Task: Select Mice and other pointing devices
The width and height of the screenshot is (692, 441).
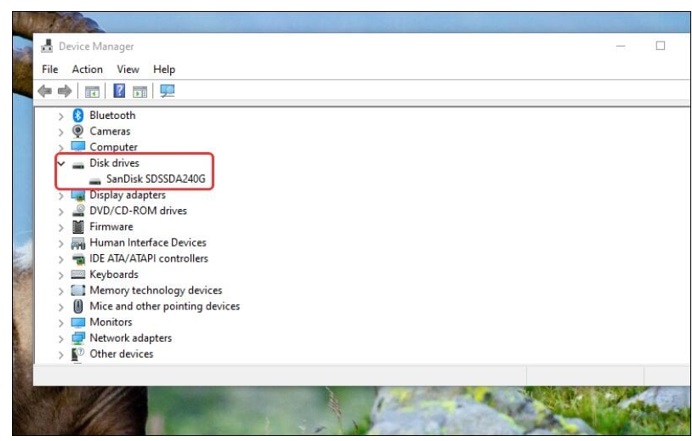Action: (164, 306)
